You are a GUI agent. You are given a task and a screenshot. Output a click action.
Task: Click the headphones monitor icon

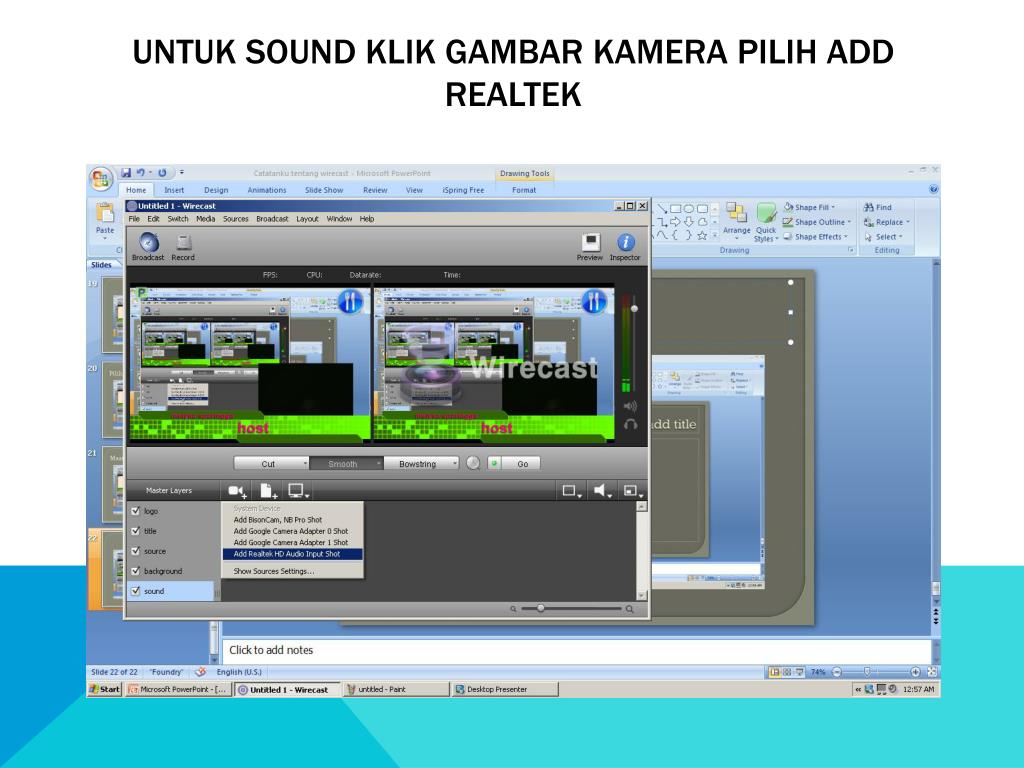click(630, 424)
